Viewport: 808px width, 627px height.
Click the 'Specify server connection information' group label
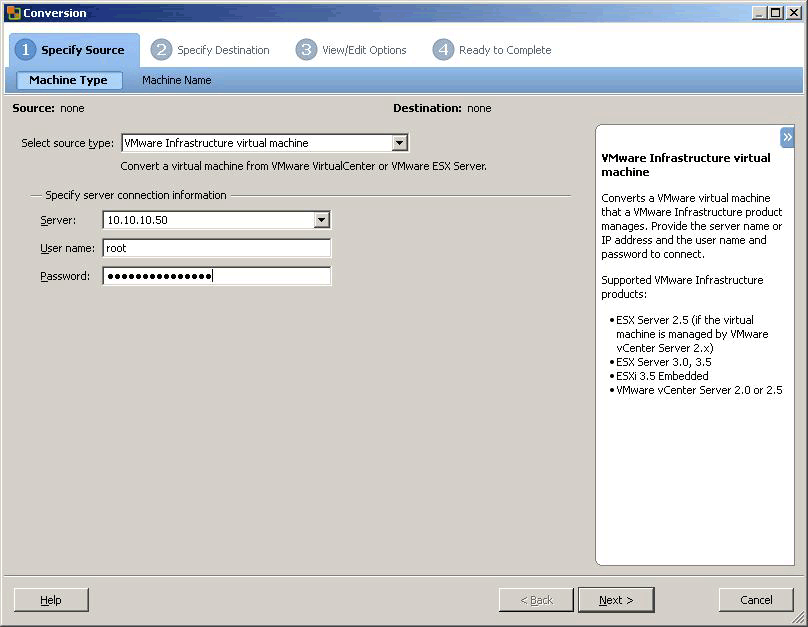point(136,195)
